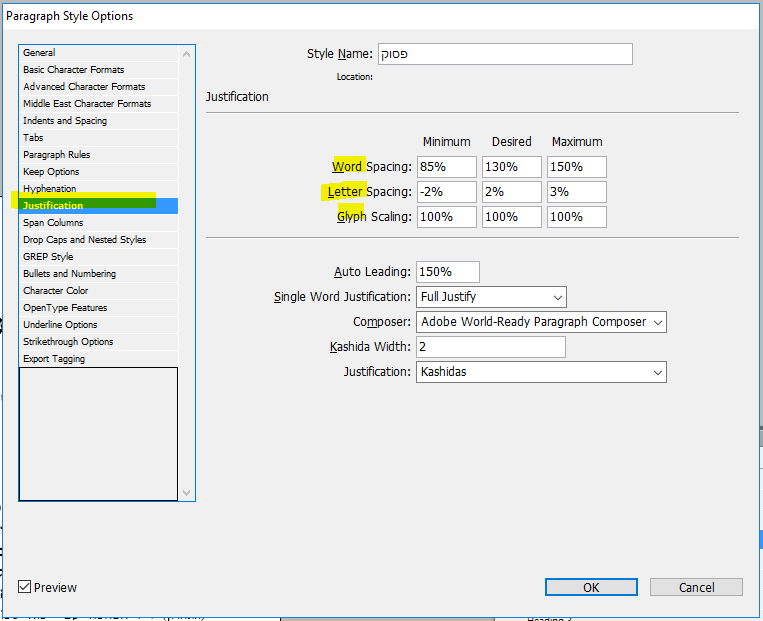This screenshot has width=763, height=621.
Task: Click the Auto Leading 150% field
Action: [x=448, y=272]
